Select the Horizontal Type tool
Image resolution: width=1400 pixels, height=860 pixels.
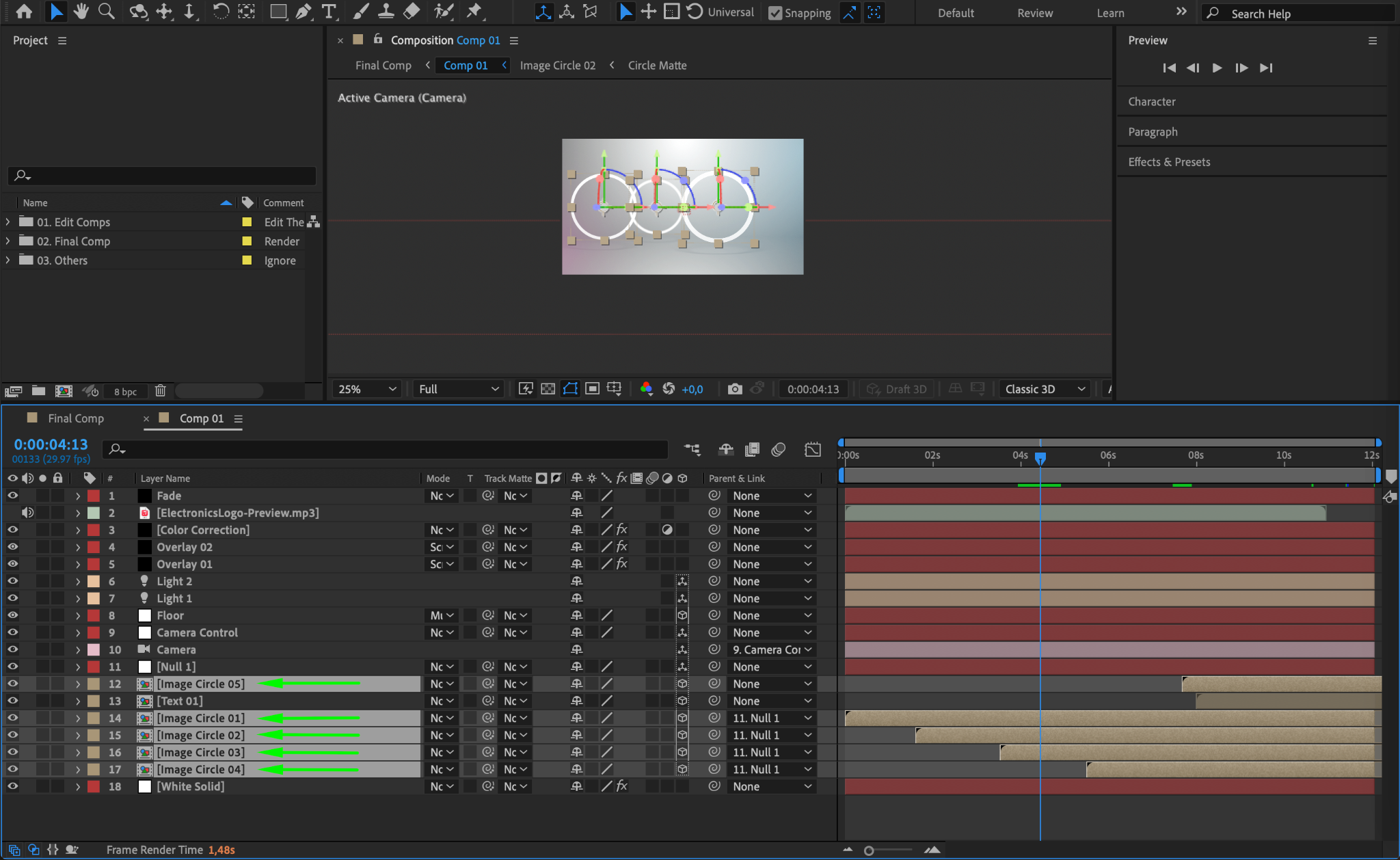(x=329, y=12)
